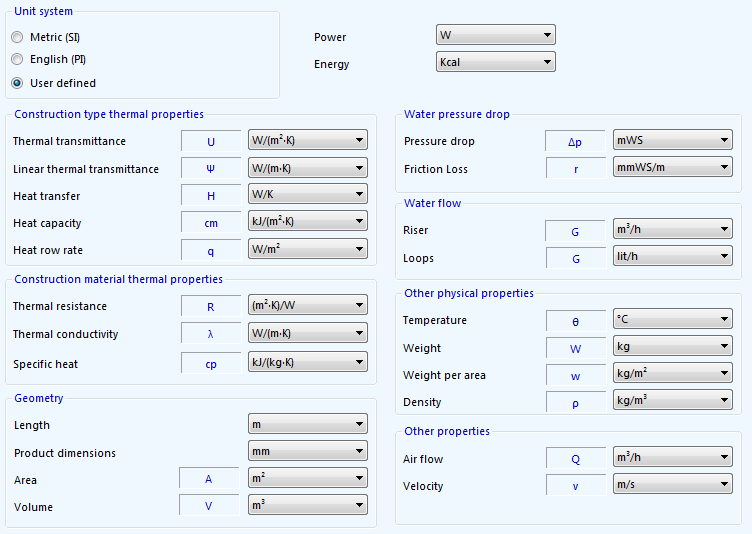The width and height of the screenshot is (752, 534).
Task: Open the Friction Loss unit dropdown
Action: point(672,168)
